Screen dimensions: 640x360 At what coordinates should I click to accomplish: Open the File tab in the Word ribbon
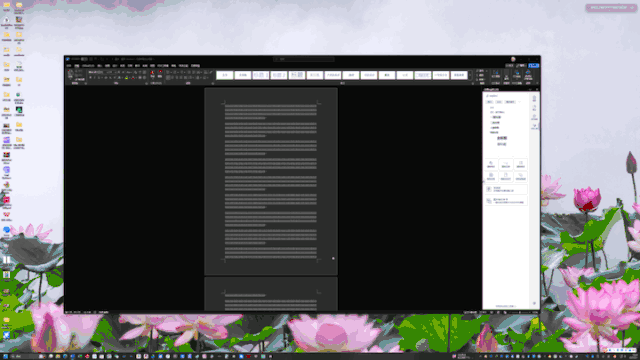pos(69,65)
